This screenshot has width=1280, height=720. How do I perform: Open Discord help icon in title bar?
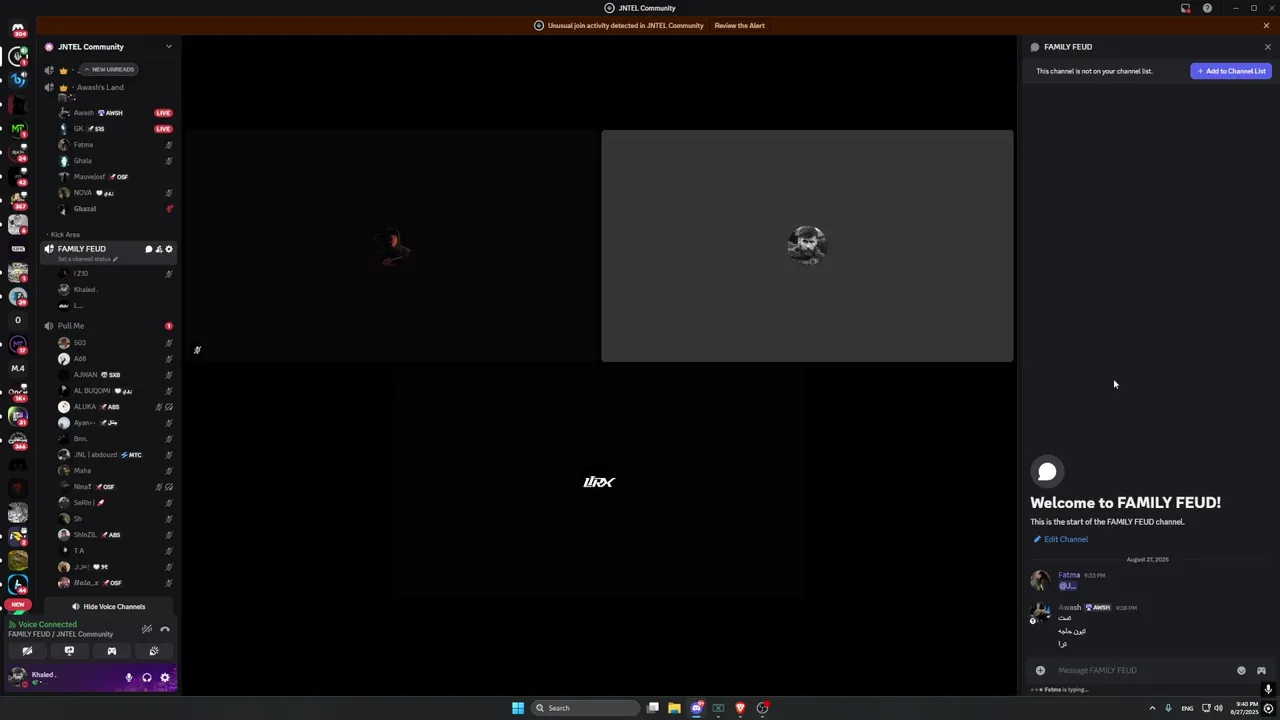click(x=1207, y=8)
